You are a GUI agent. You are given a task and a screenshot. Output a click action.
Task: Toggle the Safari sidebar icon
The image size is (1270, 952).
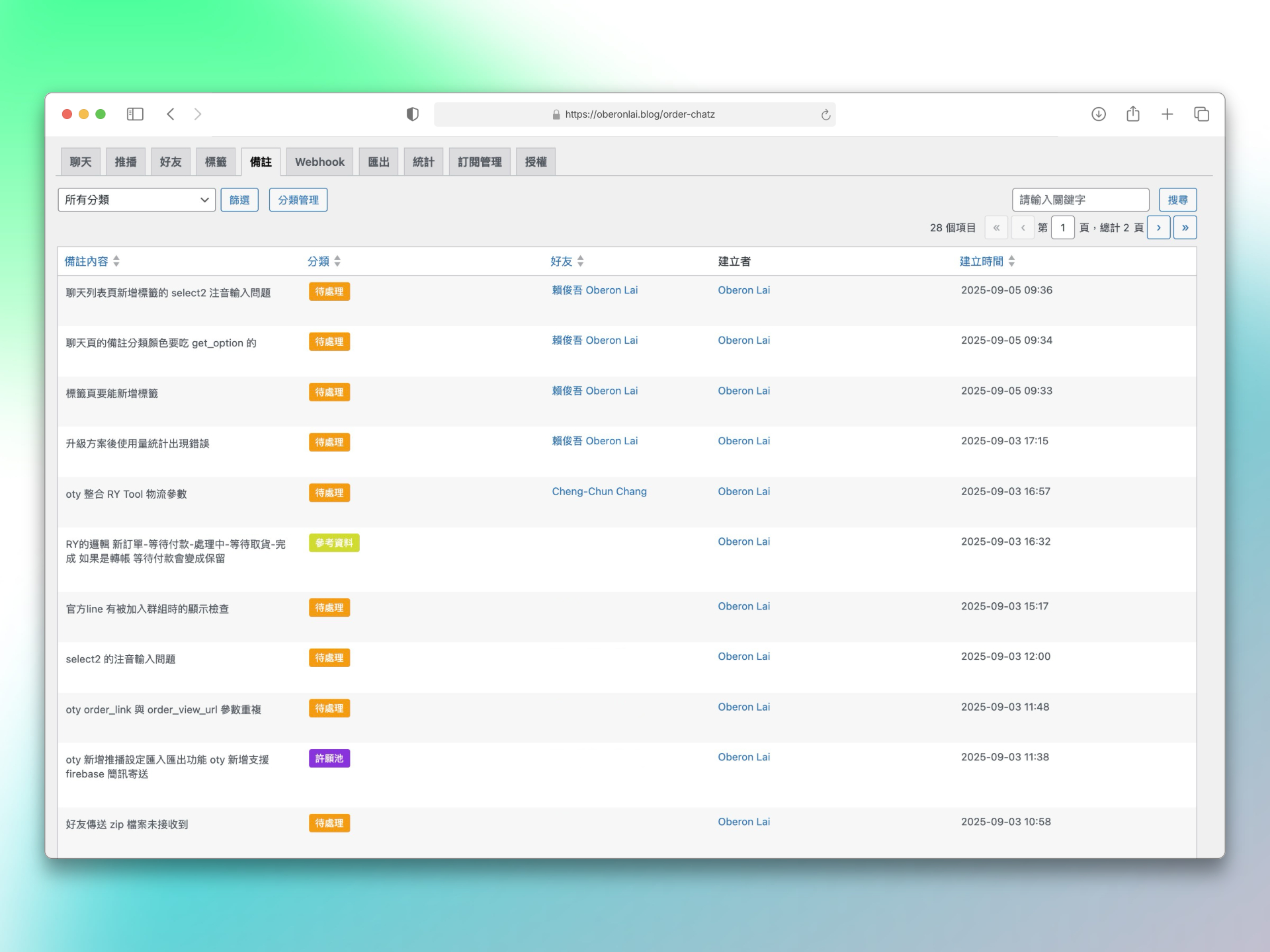[x=135, y=114]
